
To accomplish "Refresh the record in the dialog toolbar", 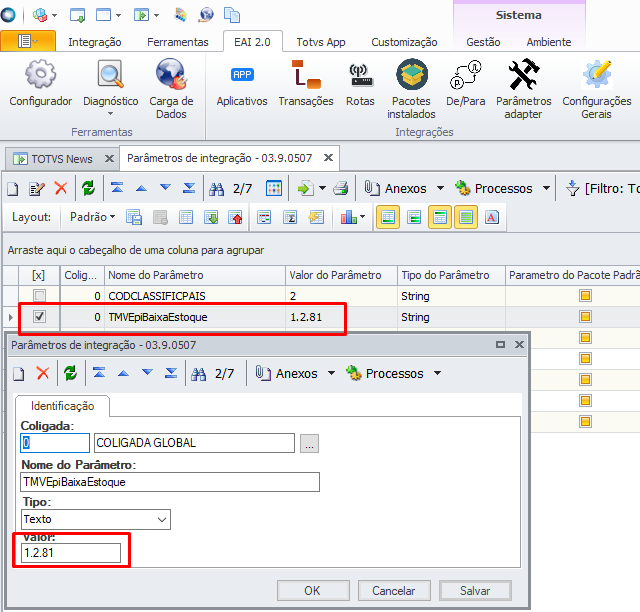I will coord(70,373).
